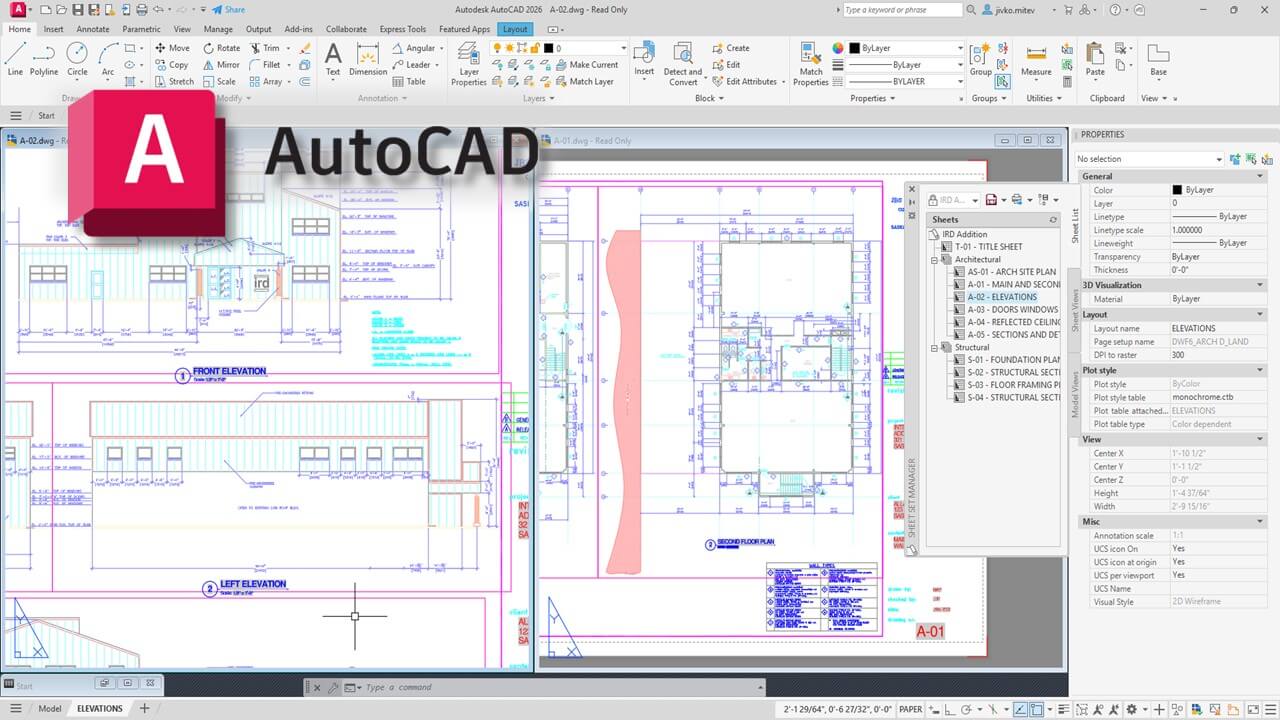
Task: Click the Paste clipboard tool
Action: pyautogui.click(x=1095, y=58)
